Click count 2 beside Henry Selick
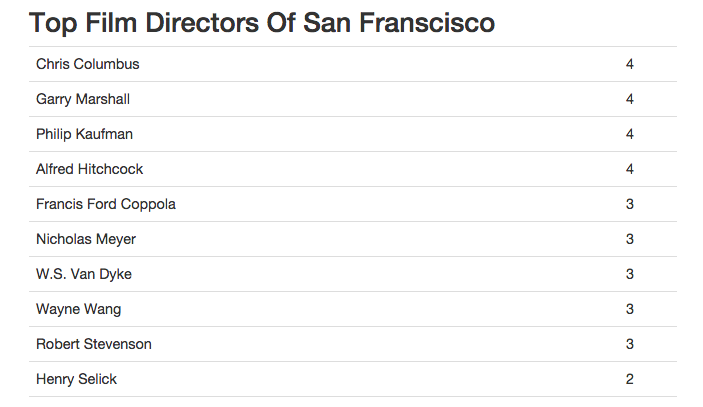Viewport: 703px width, 407px height. coord(629,379)
